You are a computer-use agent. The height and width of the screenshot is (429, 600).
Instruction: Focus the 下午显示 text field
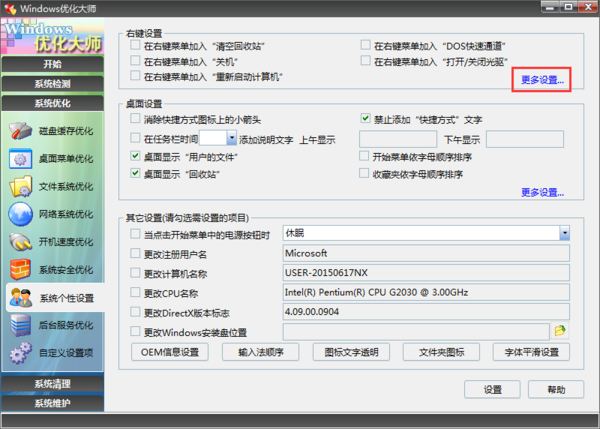tap(525, 139)
